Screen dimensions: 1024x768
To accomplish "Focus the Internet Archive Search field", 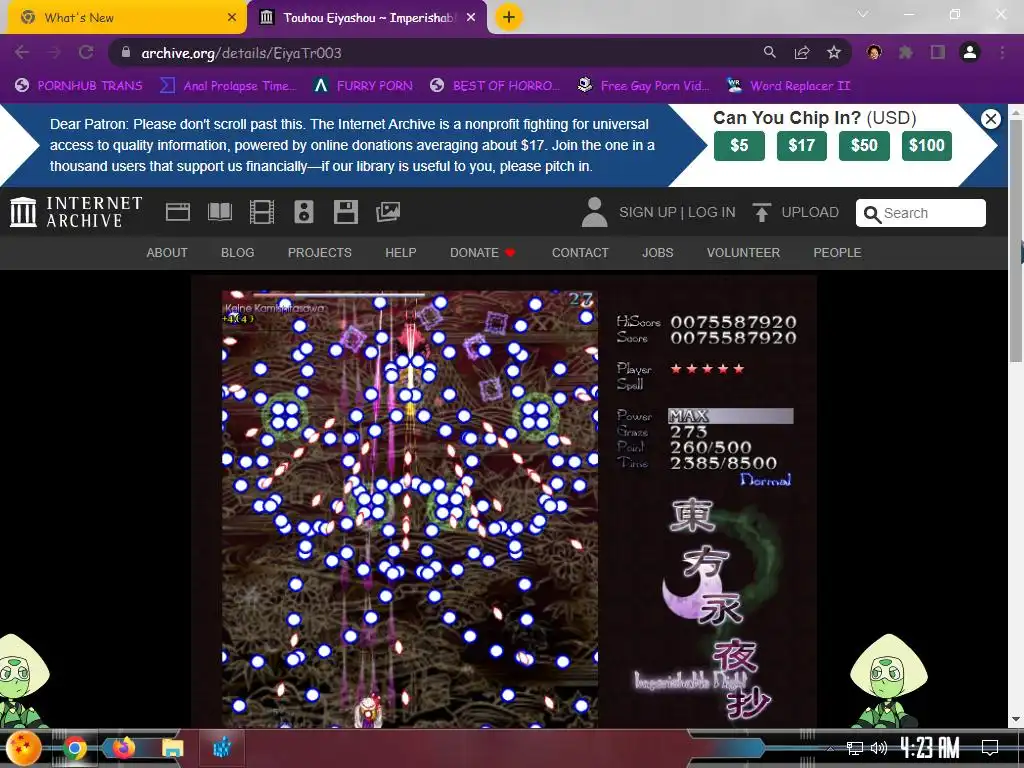I will [x=921, y=213].
